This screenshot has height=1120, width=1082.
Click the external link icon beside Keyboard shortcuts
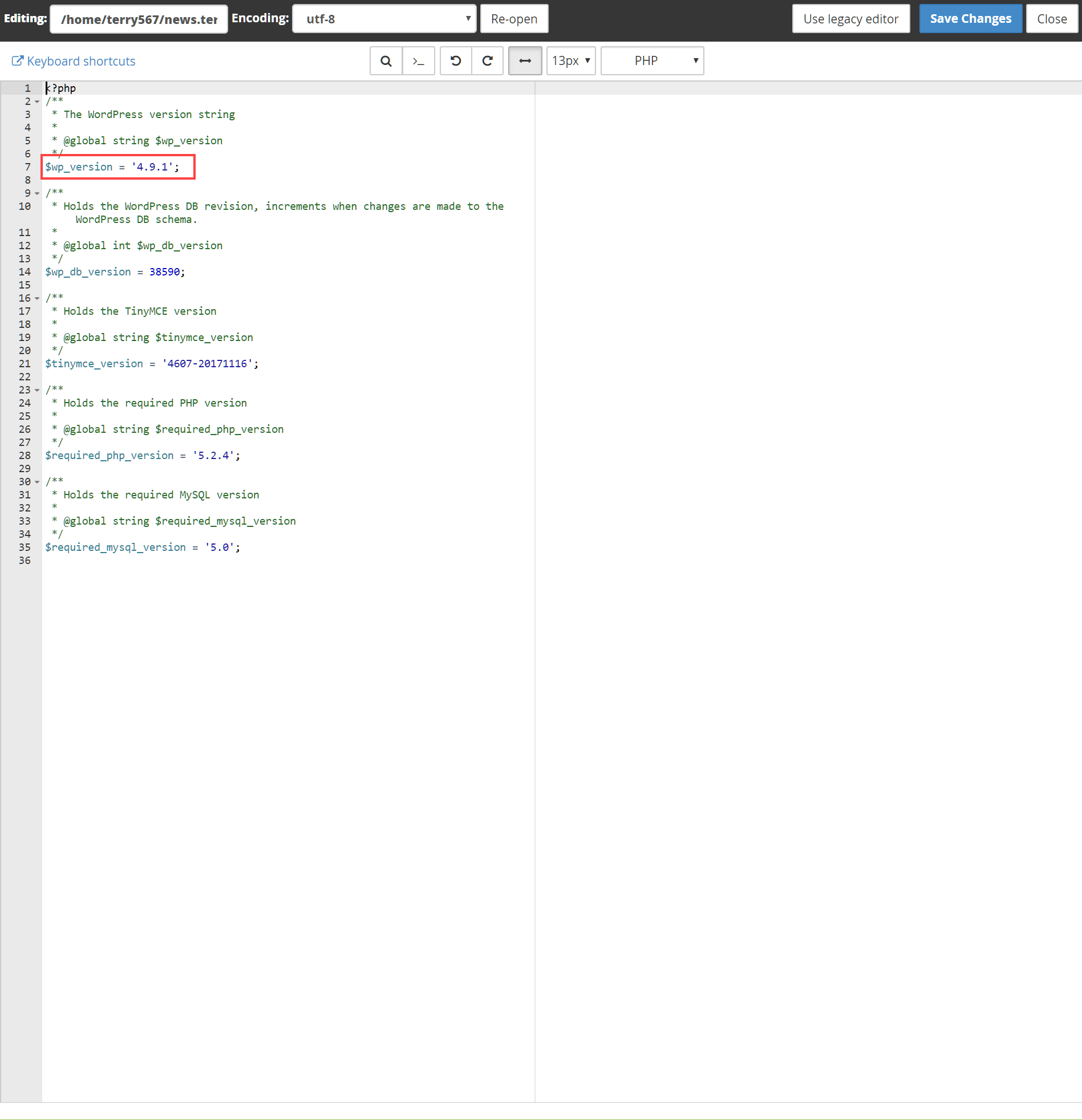18,60
